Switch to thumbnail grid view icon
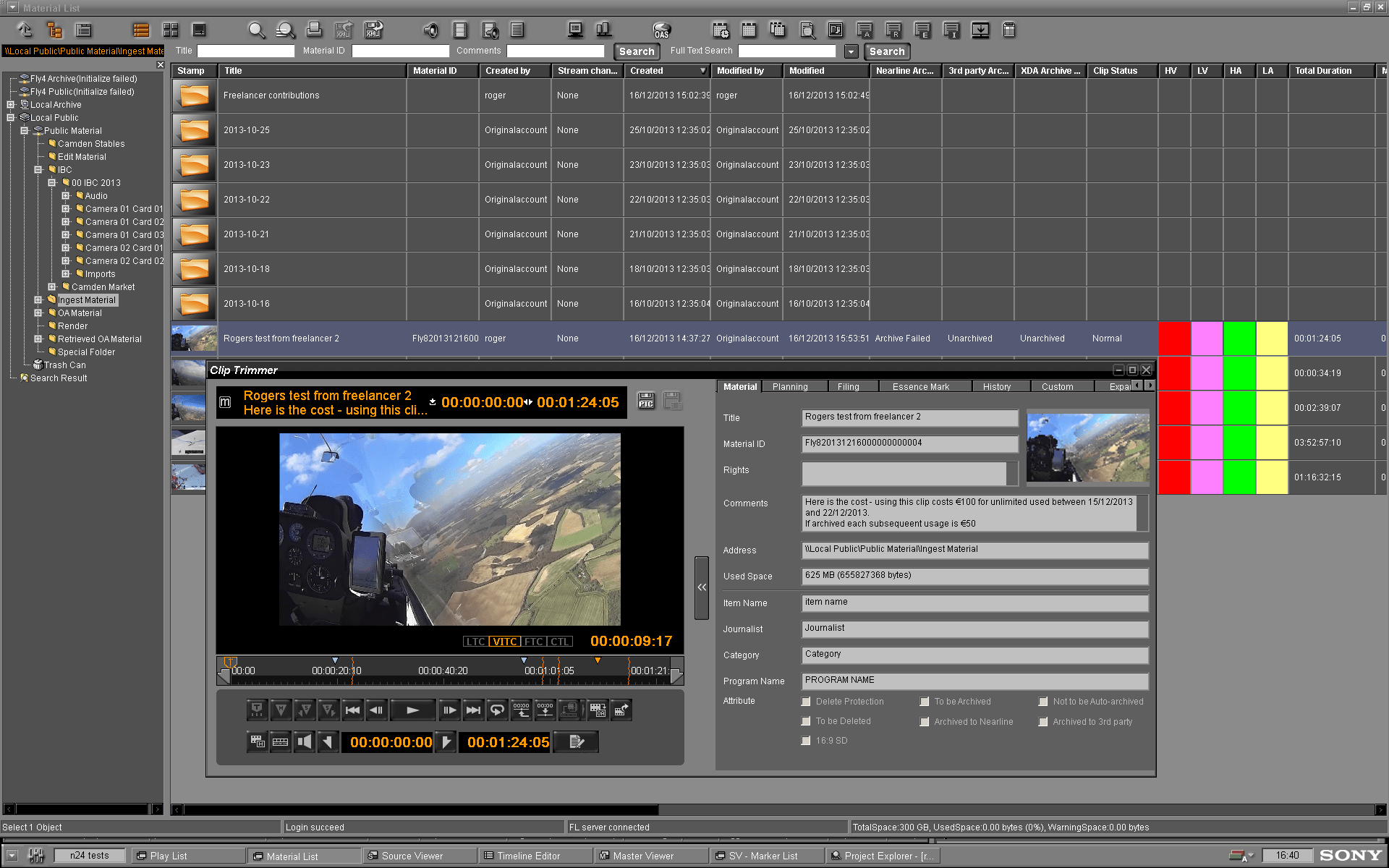This screenshot has height=868, width=1389. 171,30
